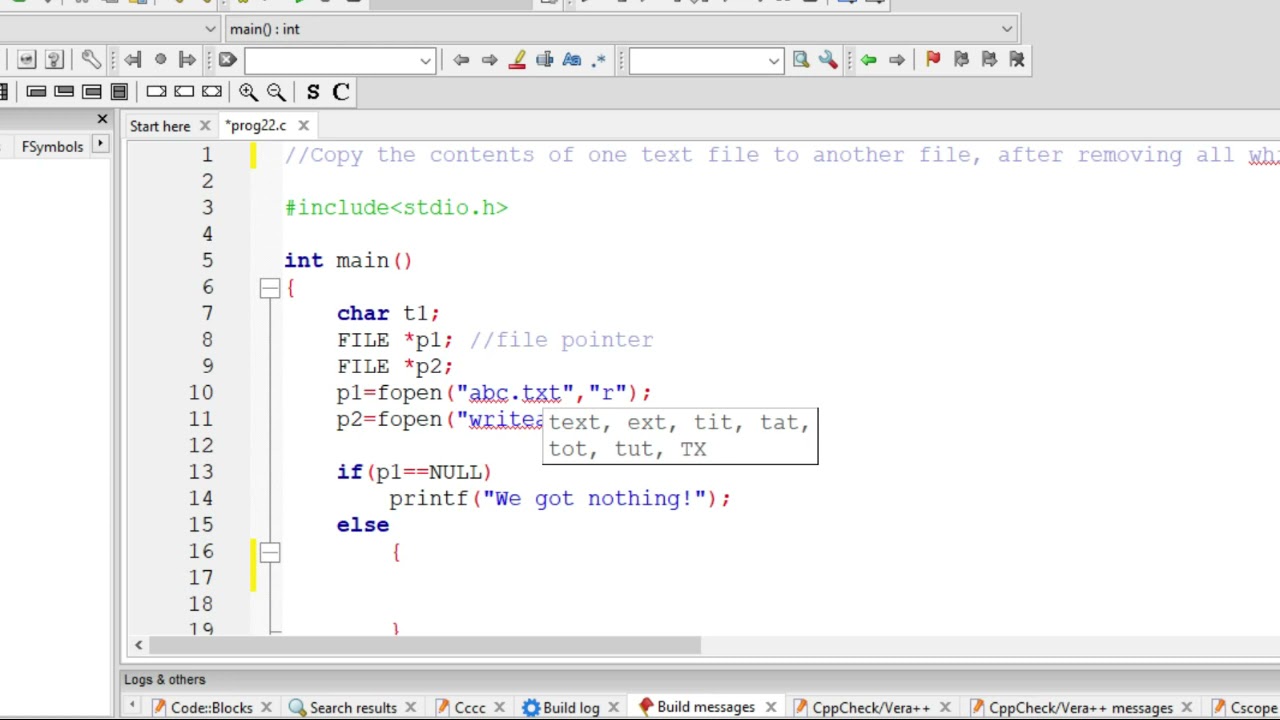Click the last jump dot icon
The height and width of the screenshot is (720, 1280).
160,60
